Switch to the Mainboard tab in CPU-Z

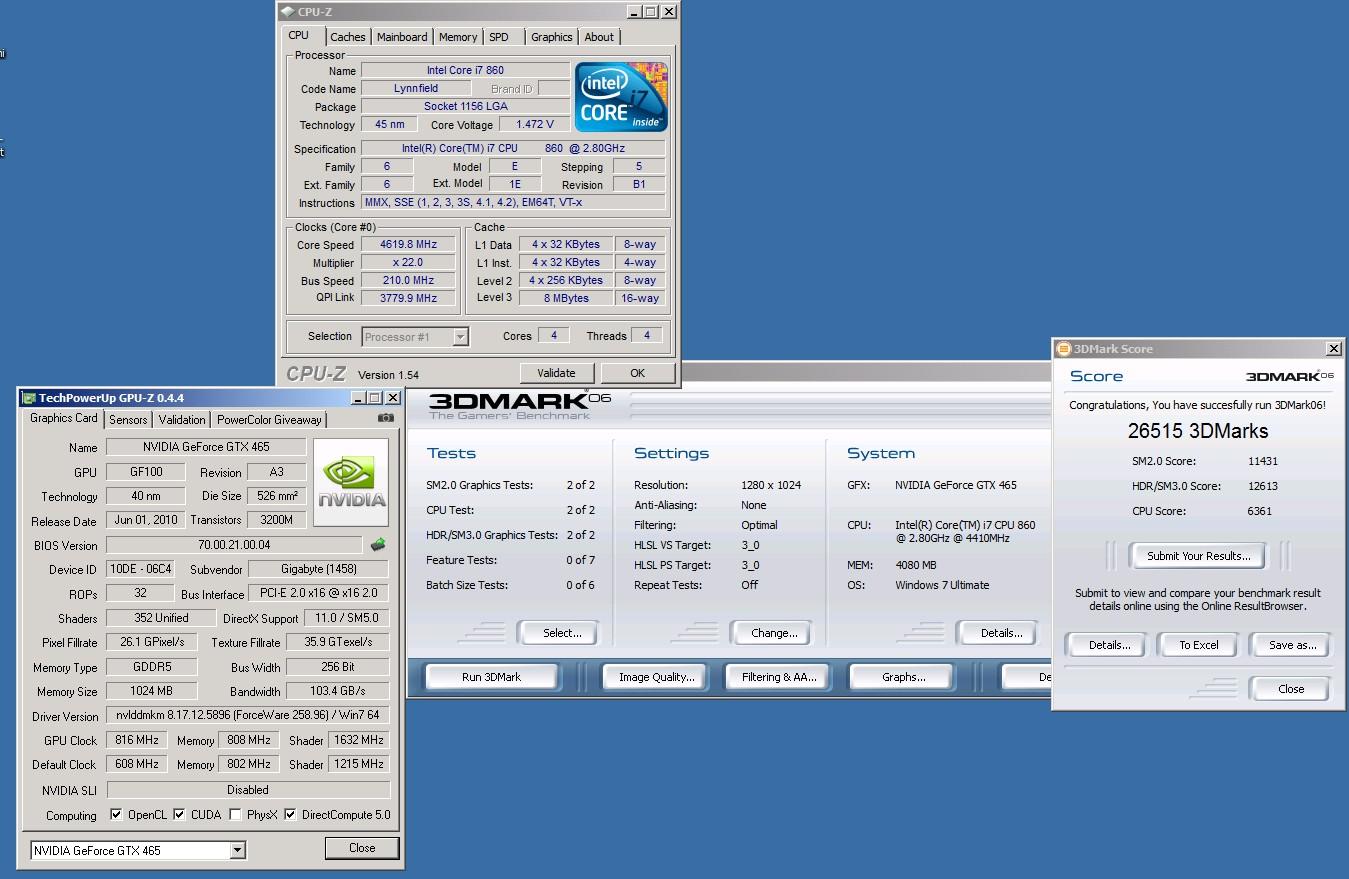tap(402, 37)
